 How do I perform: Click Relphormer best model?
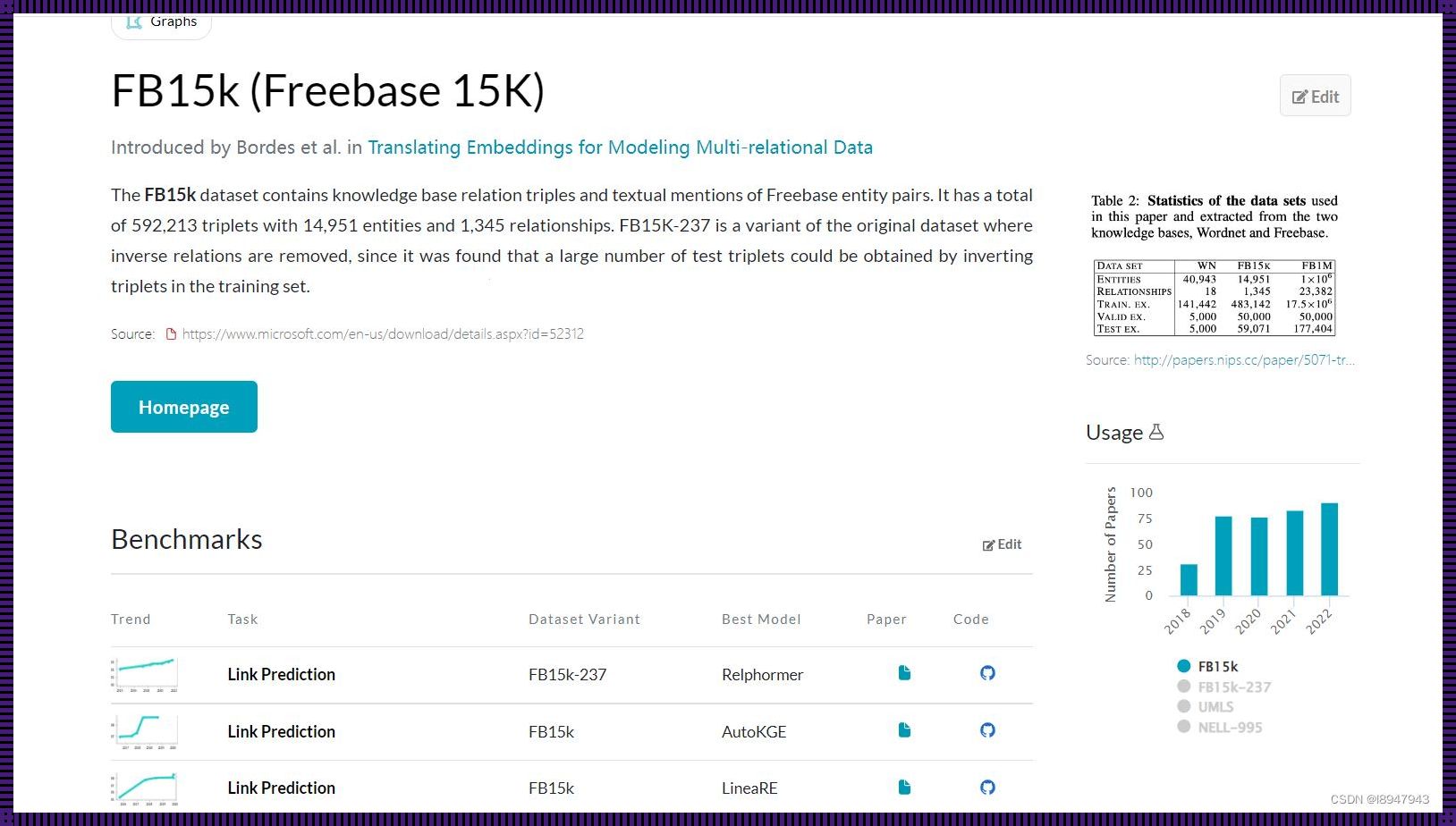click(762, 675)
